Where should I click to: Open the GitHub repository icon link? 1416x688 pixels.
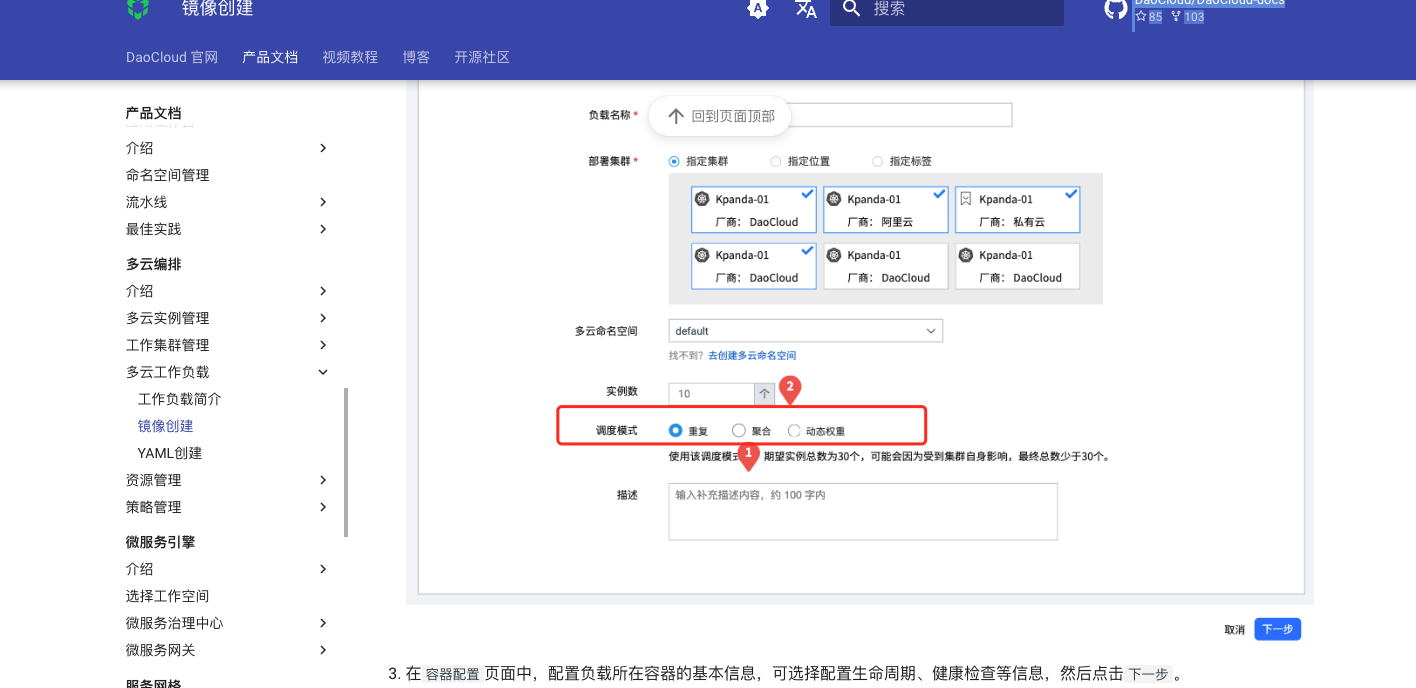pos(1116,8)
